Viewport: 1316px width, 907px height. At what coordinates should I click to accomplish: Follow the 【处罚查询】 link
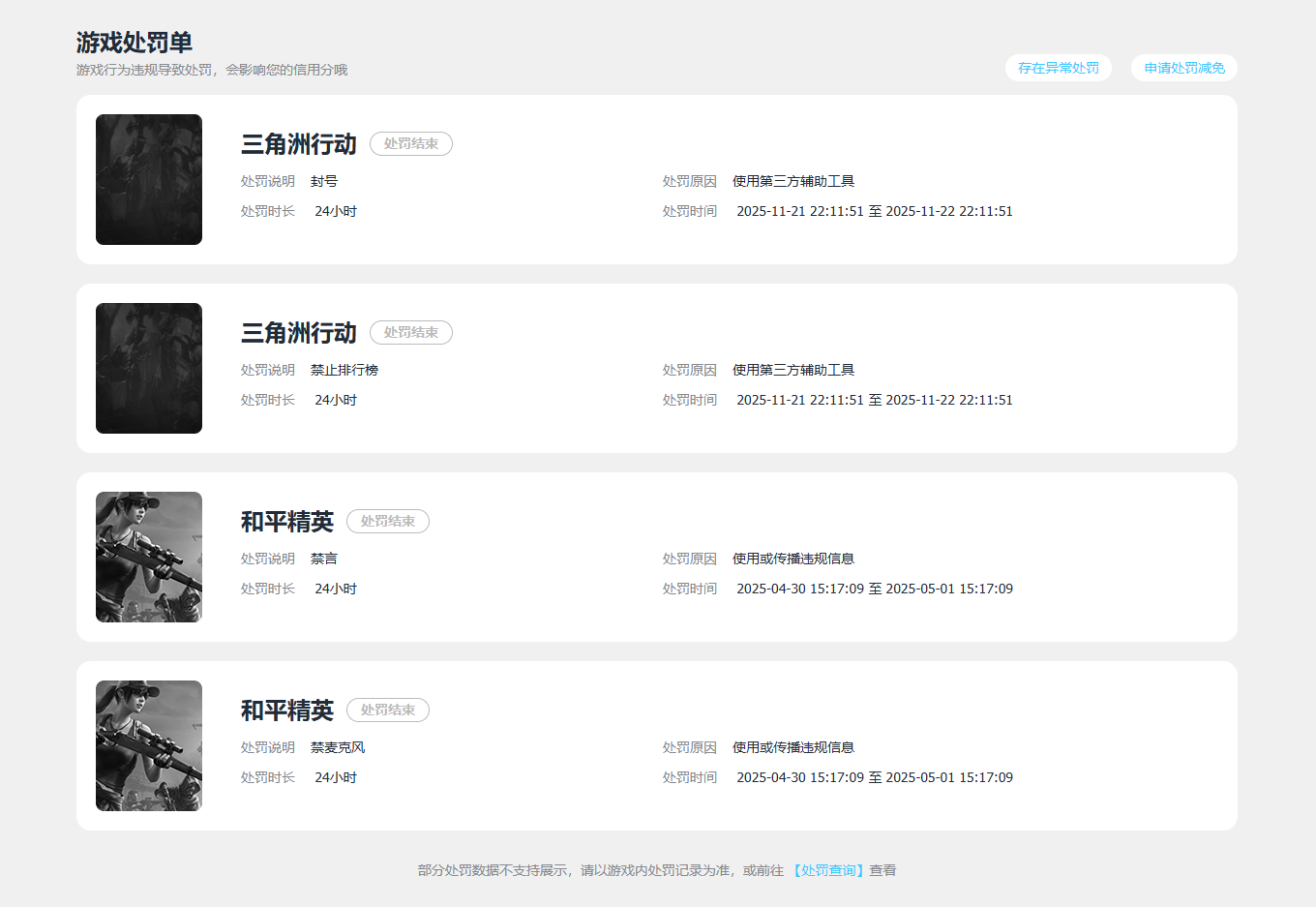[827, 870]
